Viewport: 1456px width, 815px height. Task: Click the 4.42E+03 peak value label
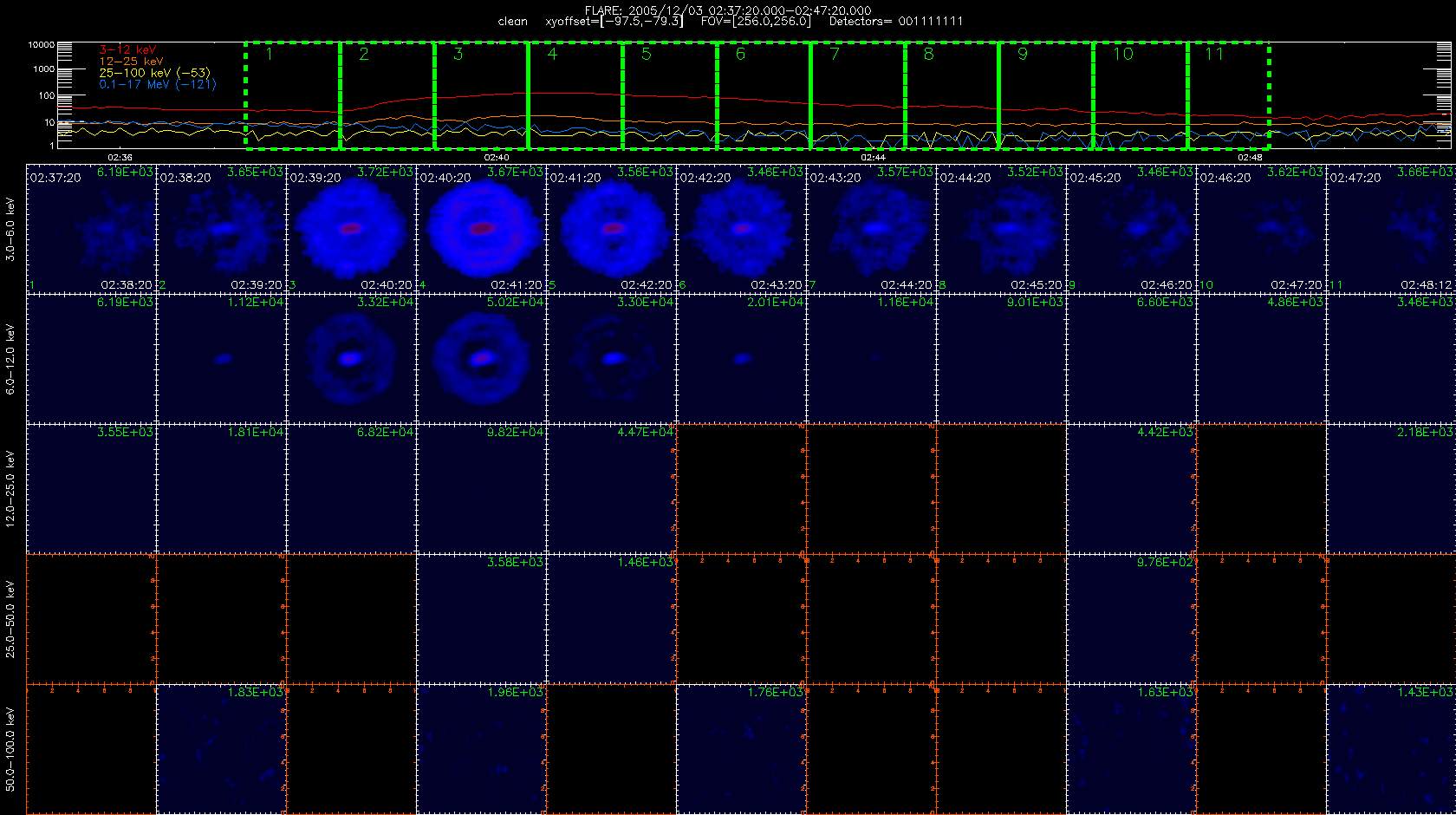pos(1165,432)
